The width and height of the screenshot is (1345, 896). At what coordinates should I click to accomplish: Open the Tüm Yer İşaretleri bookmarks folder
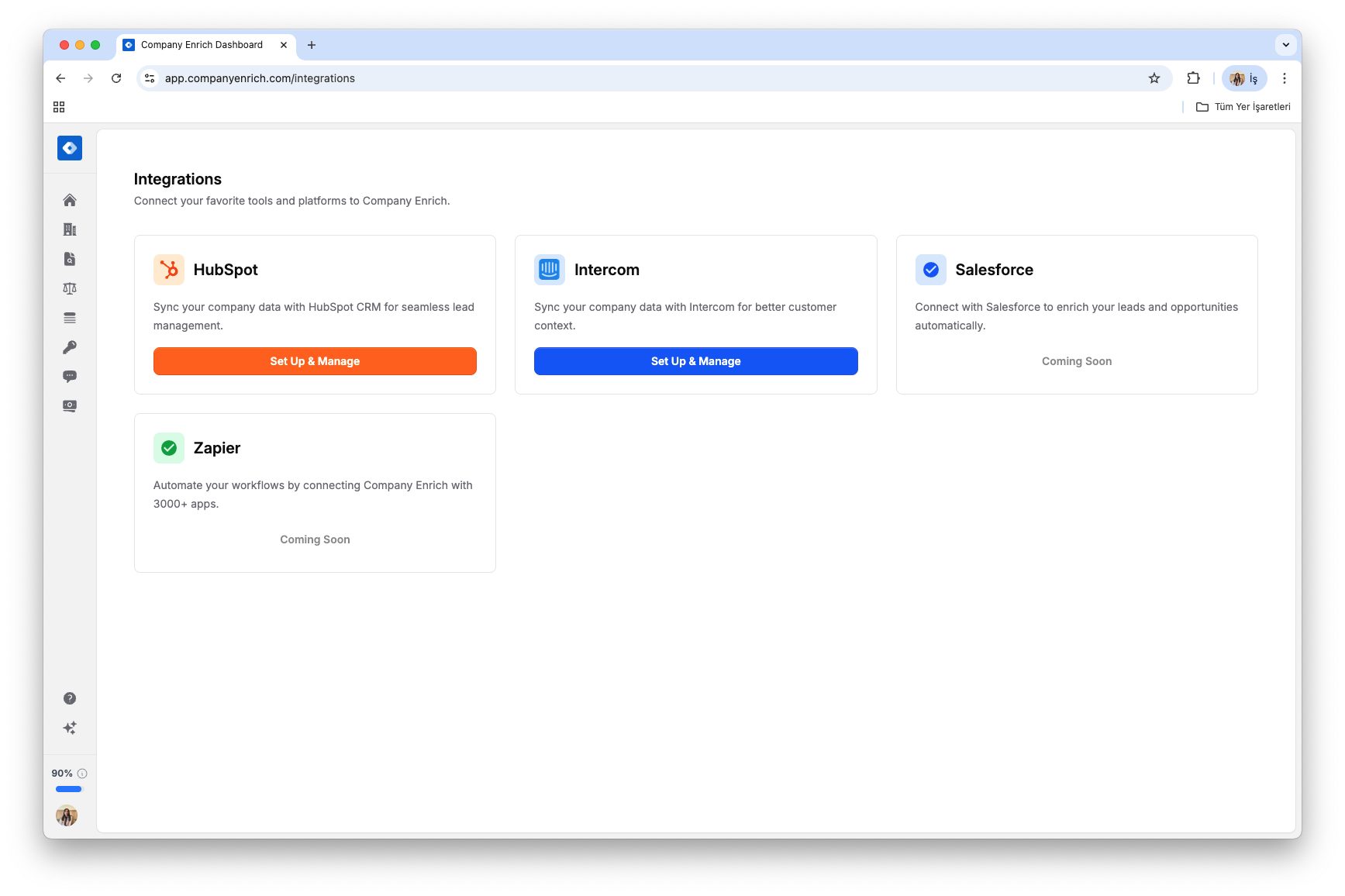pyautogui.click(x=1243, y=107)
